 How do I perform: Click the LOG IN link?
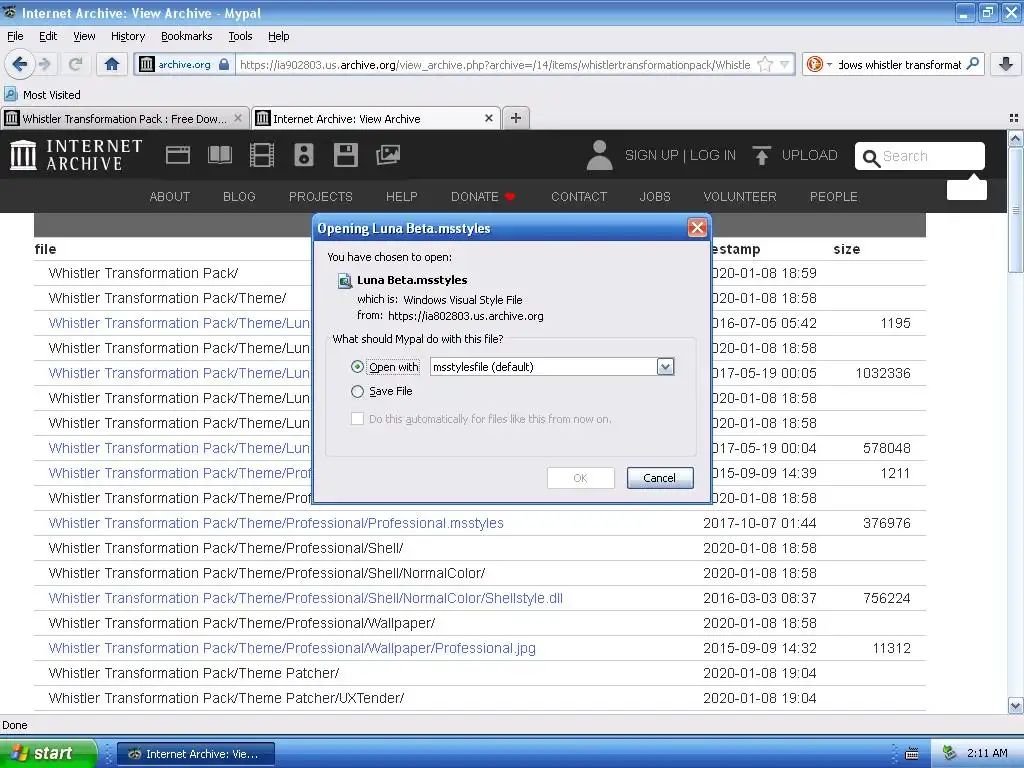pos(712,155)
